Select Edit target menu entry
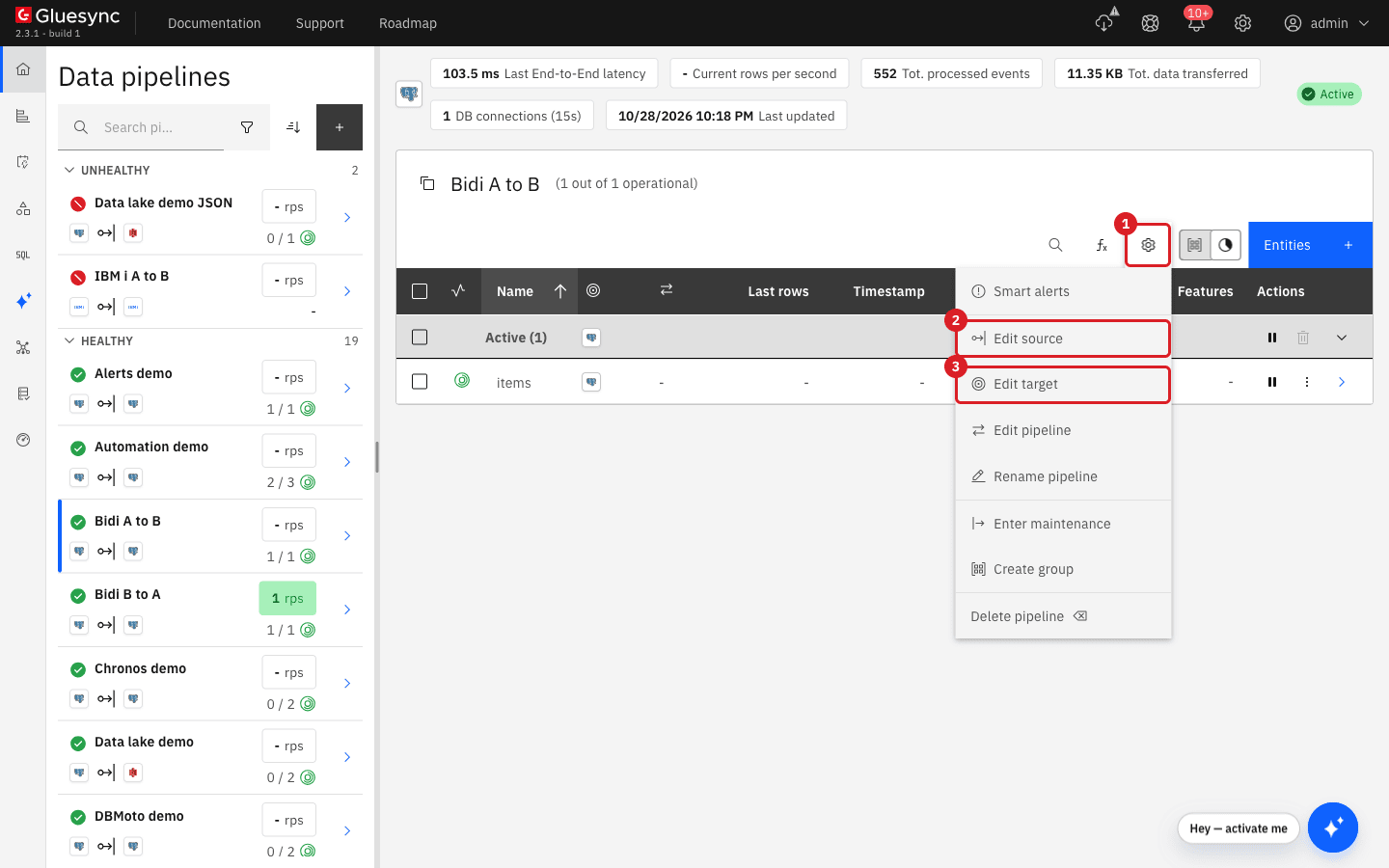Viewport: 1389px width, 868px height. [x=1063, y=384]
